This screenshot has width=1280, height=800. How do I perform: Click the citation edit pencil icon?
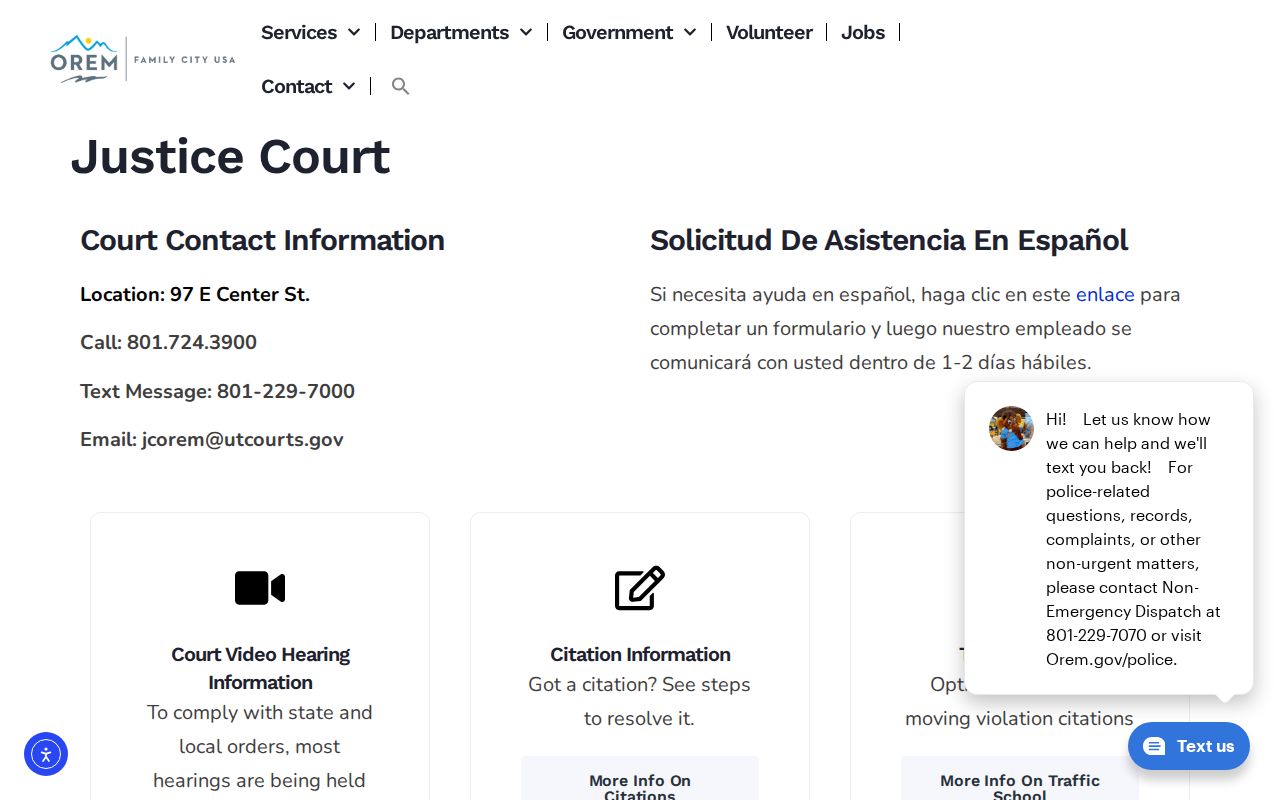(640, 588)
